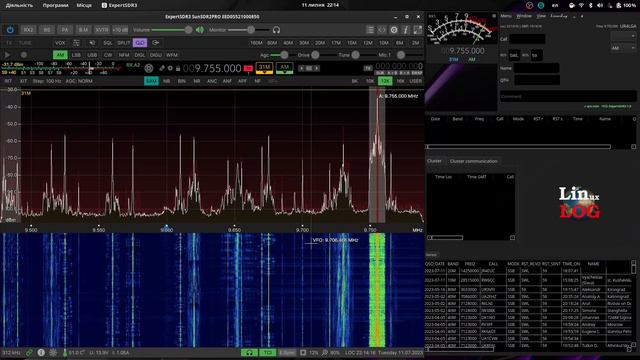The height and width of the screenshot is (360, 640).
Task: Select CW mode
Action: pyautogui.click(x=108, y=55)
